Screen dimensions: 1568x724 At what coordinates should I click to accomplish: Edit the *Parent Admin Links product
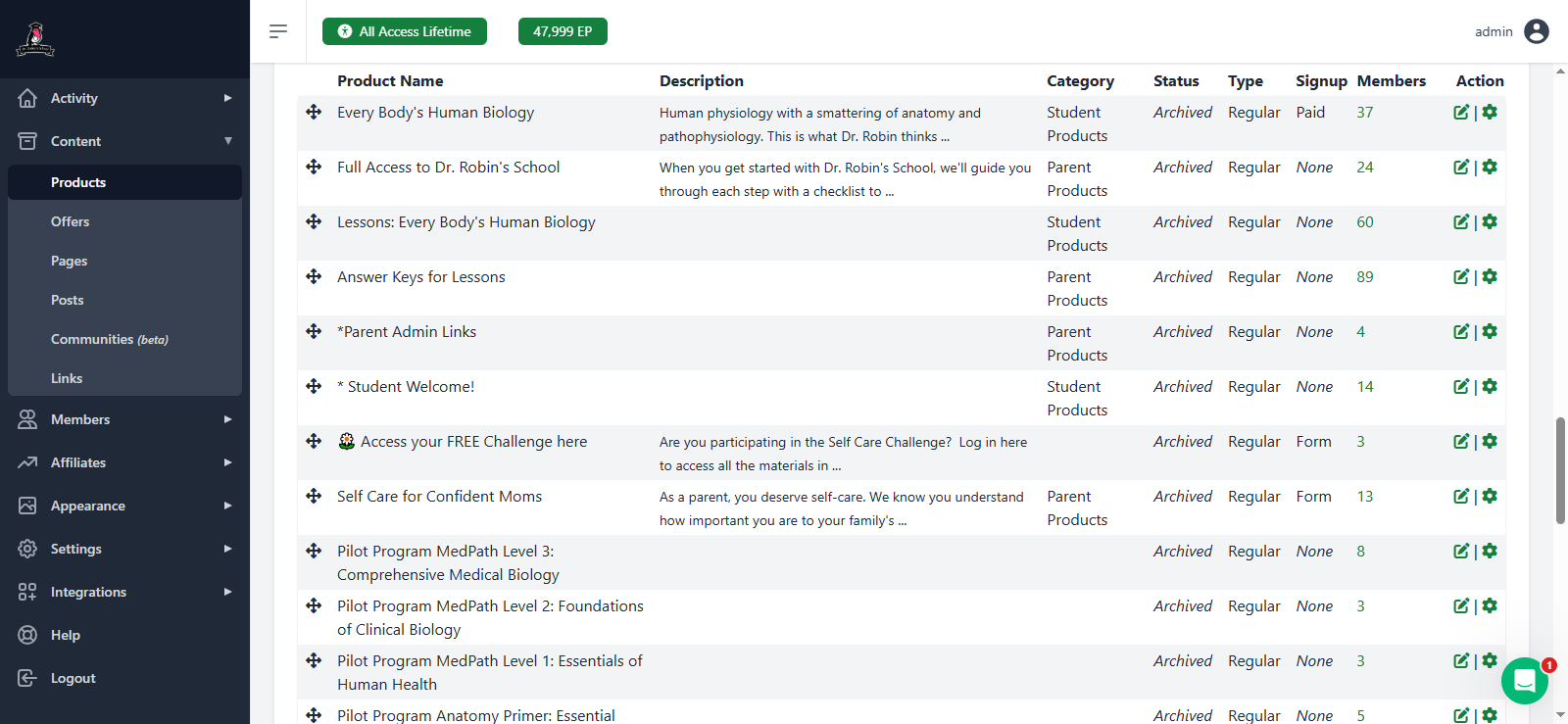pyautogui.click(x=1461, y=332)
